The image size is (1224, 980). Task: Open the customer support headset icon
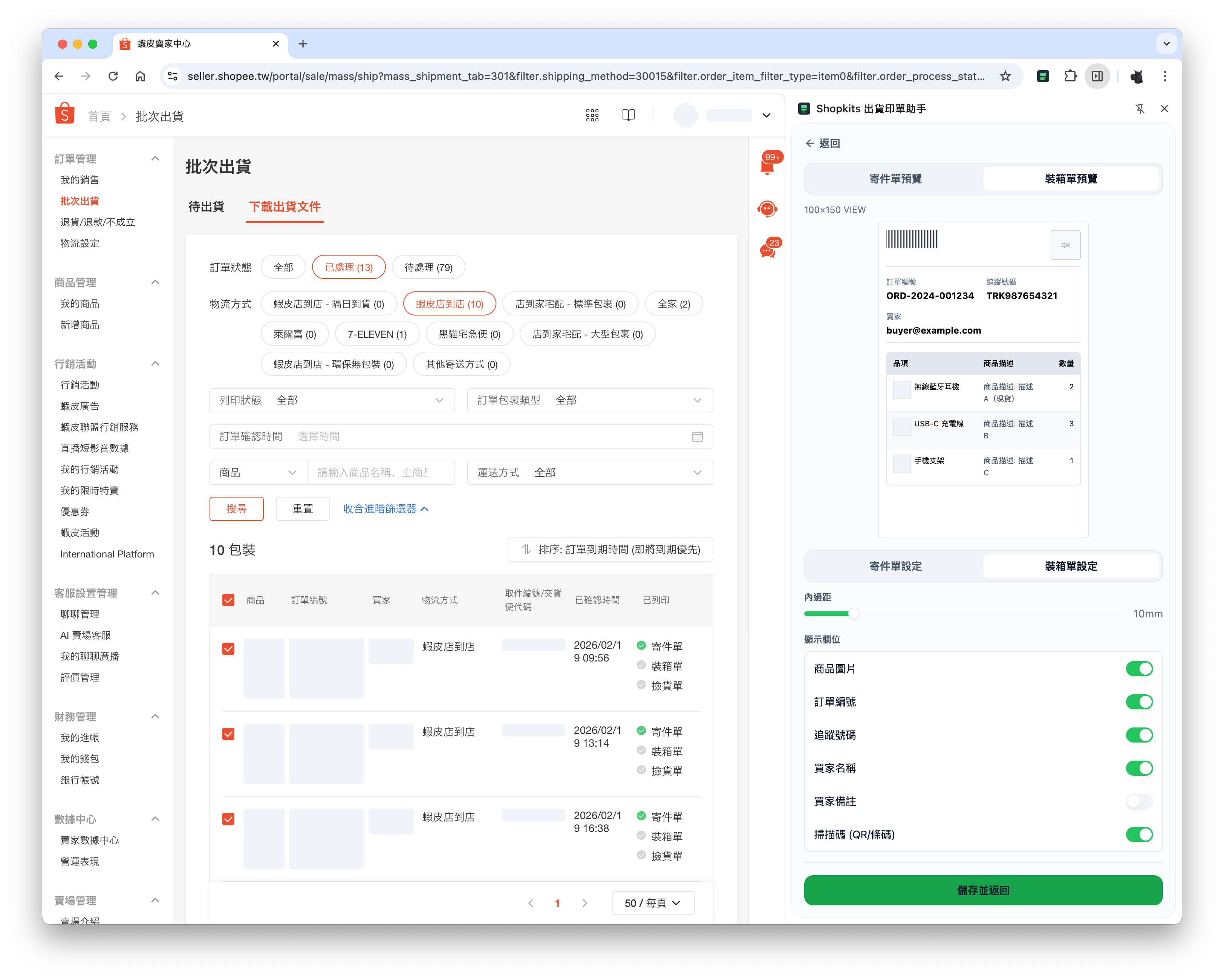click(768, 209)
